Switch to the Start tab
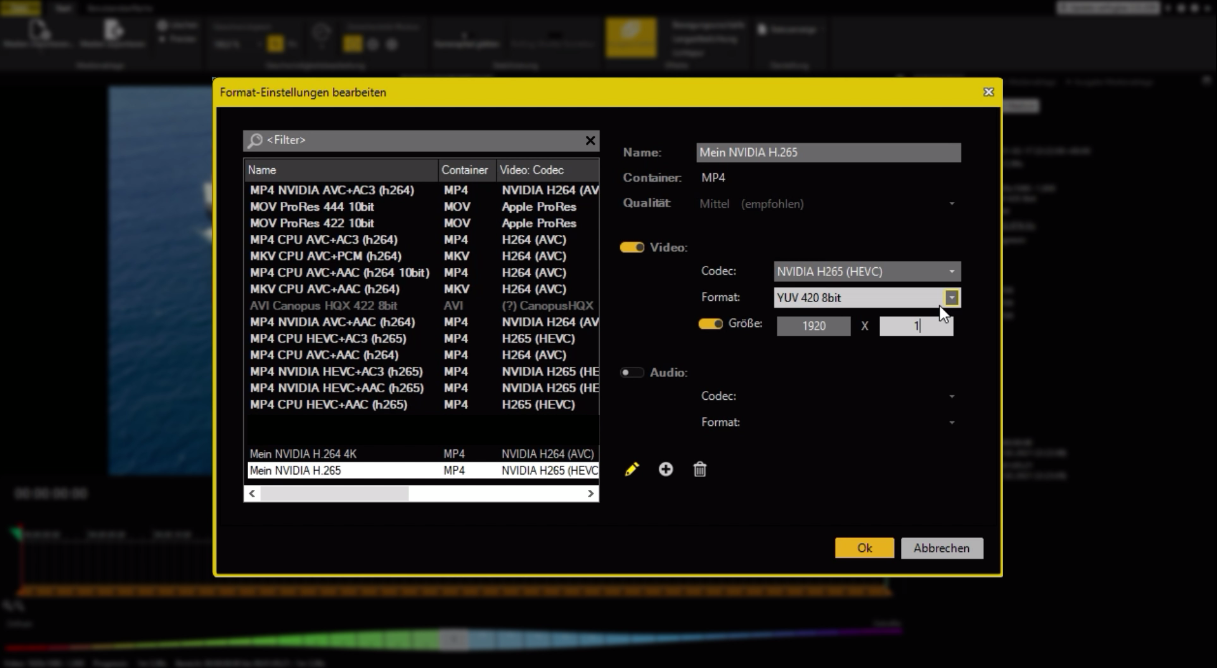The height and width of the screenshot is (668, 1217). pos(62,7)
